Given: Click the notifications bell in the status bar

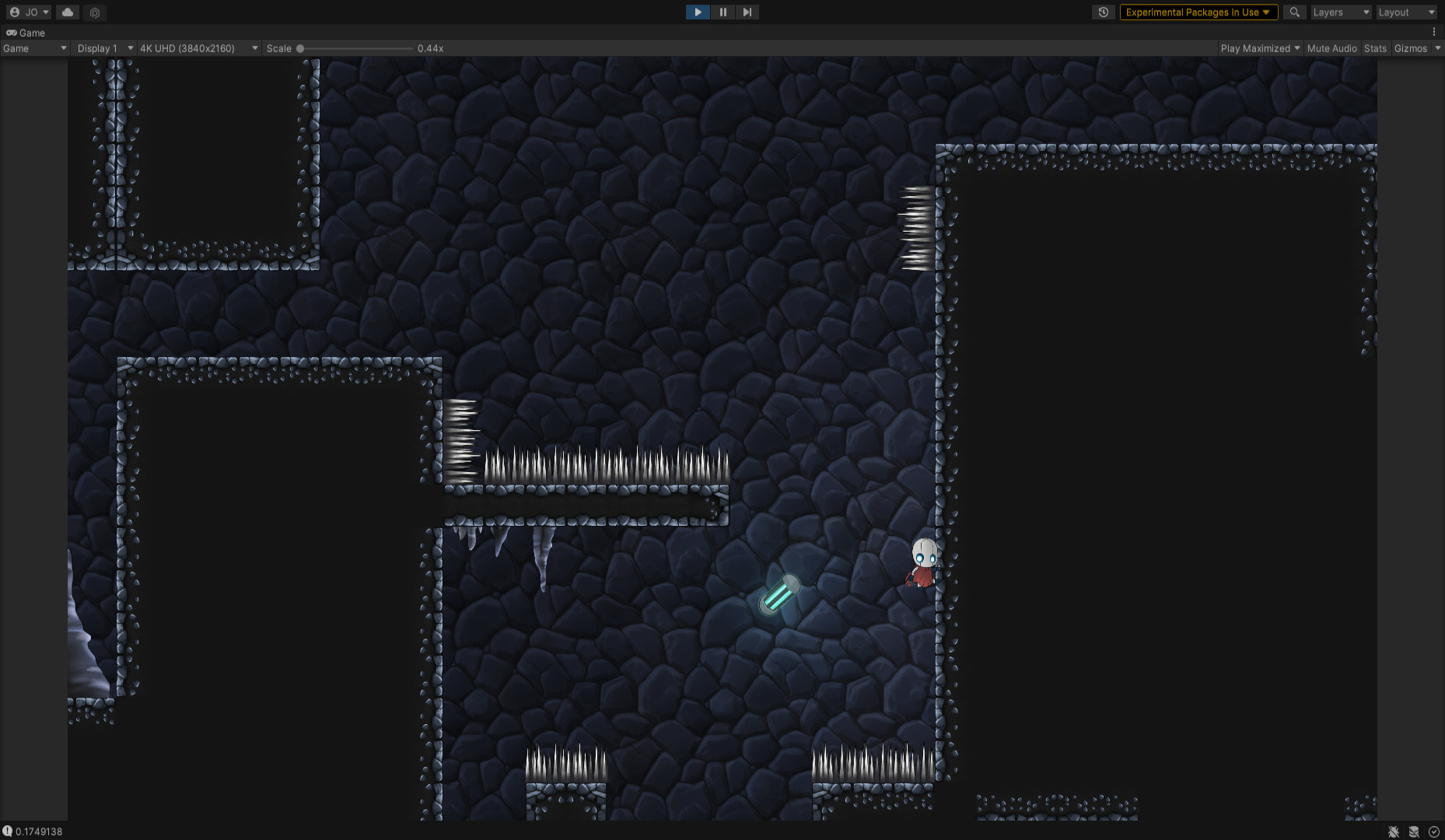Looking at the screenshot, I should [1392, 831].
